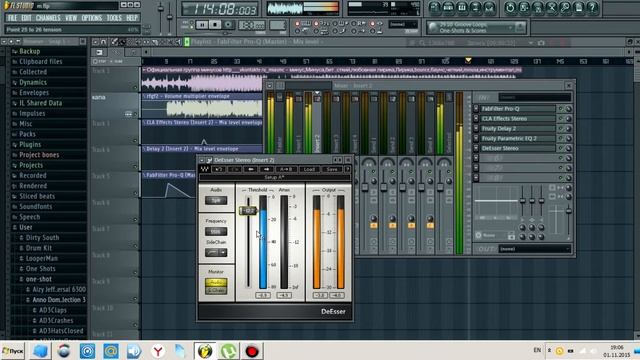
Task: Select Fruity Parametric EQ 2 effect slot
Action: [x=517, y=138]
